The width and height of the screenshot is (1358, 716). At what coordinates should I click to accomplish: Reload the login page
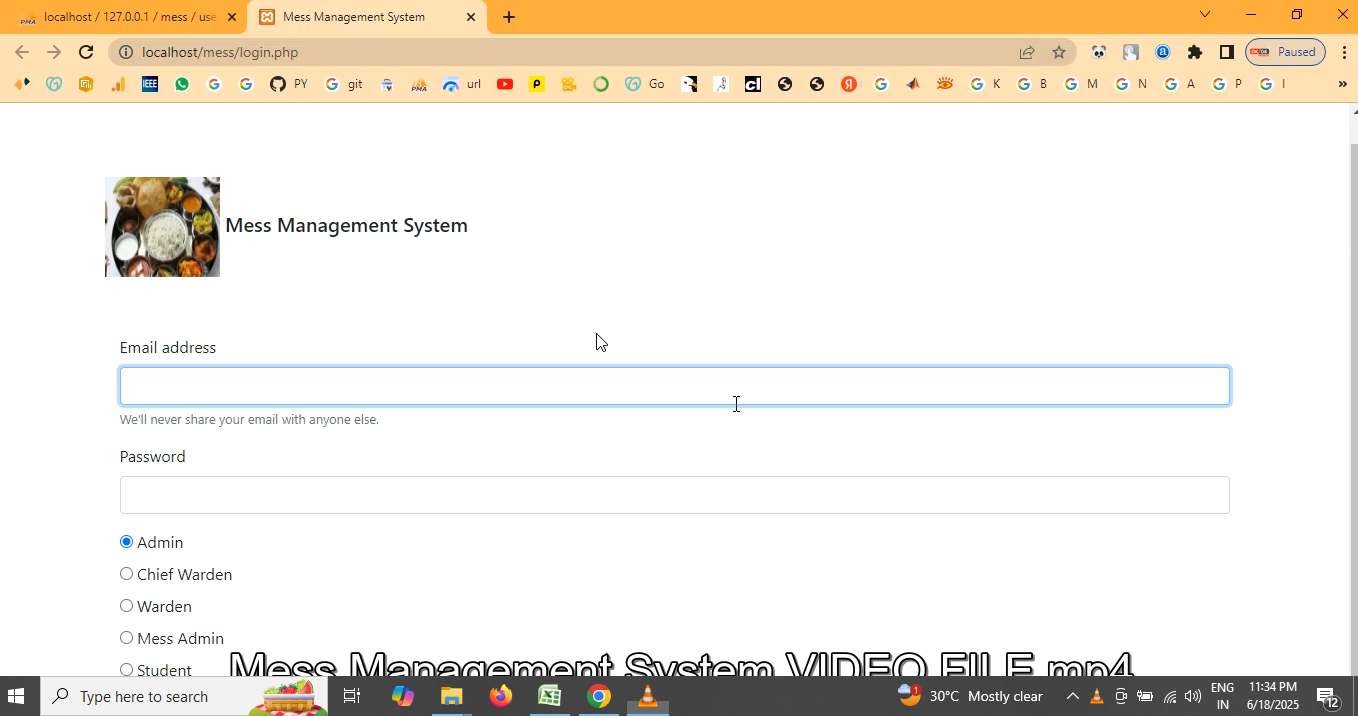click(x=86, y=52)
